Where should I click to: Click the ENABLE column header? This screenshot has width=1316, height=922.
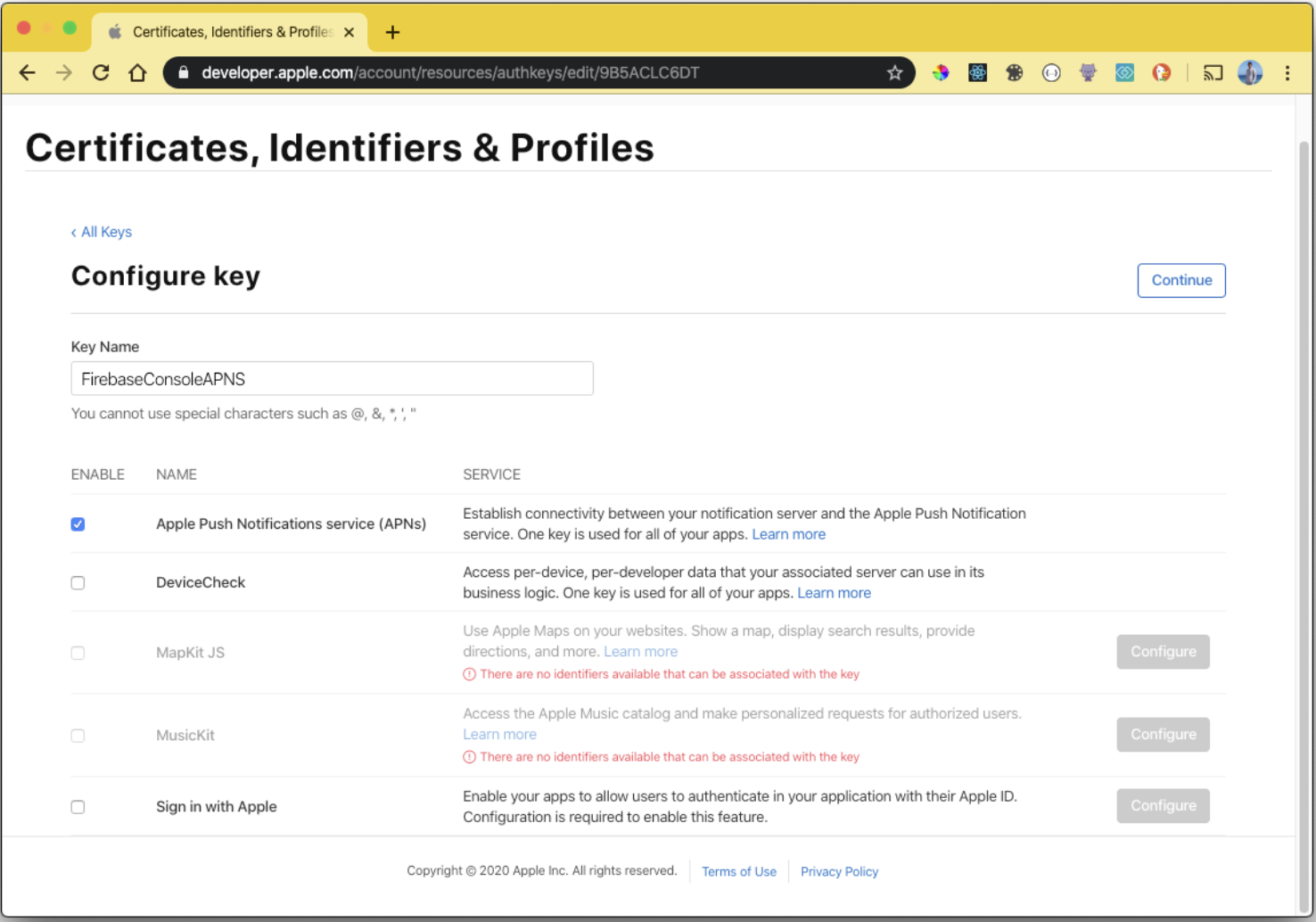pyautogui.click(x=98, y=475)
